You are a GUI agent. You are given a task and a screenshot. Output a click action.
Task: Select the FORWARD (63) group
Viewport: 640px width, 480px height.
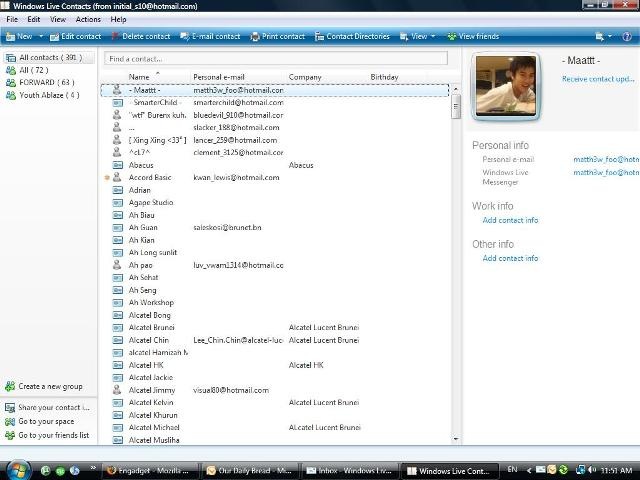tap(40, 82)
